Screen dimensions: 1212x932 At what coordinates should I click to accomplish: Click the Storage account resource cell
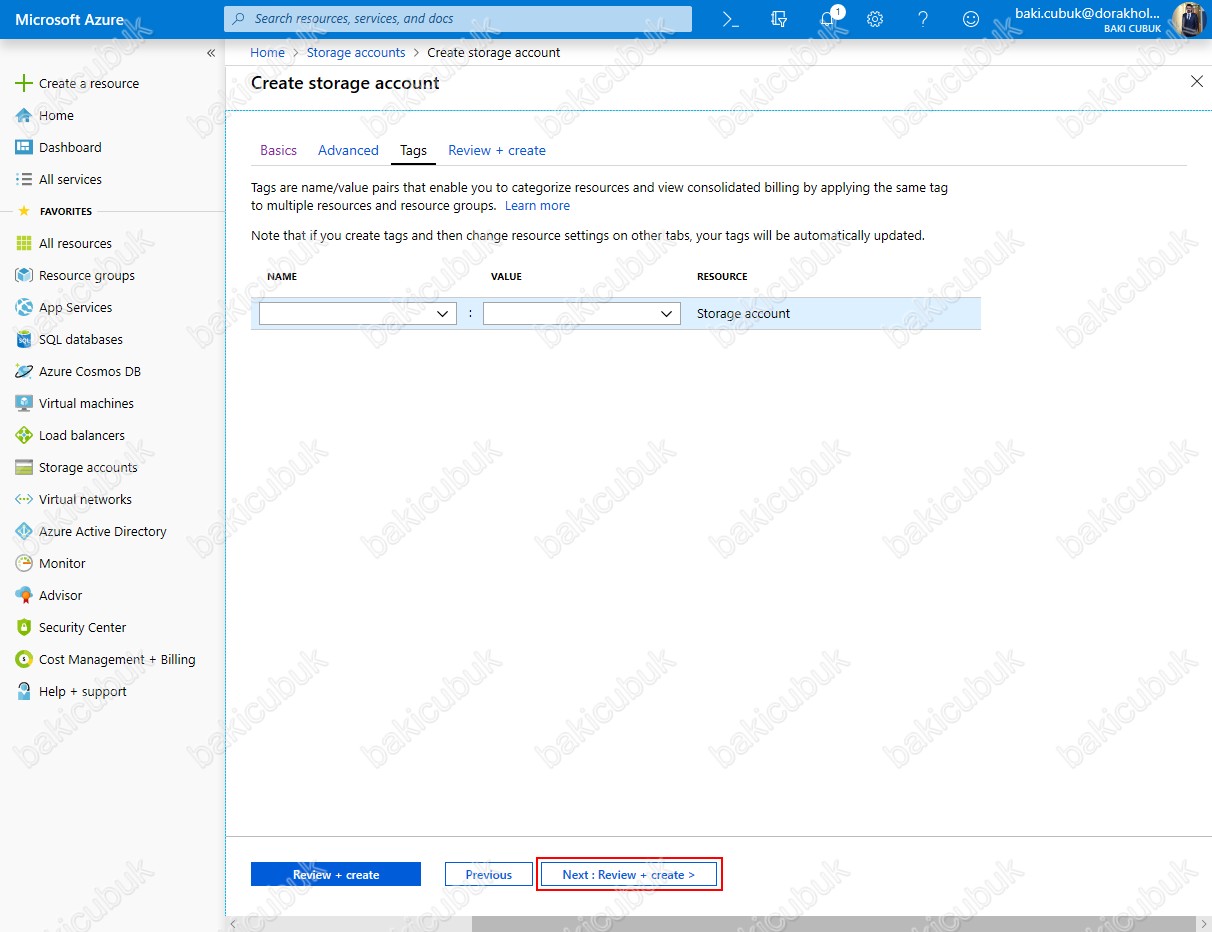(x=743, y=313)
